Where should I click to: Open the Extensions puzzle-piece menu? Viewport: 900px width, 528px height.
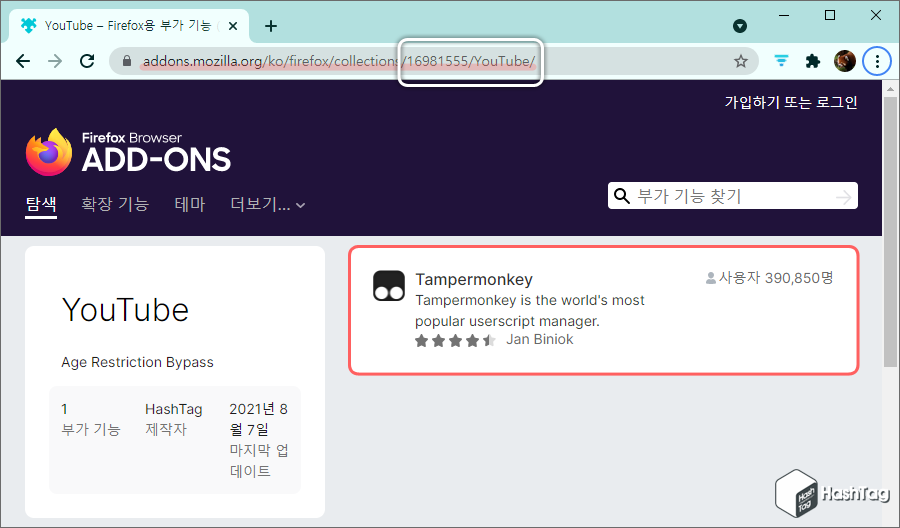813,61
